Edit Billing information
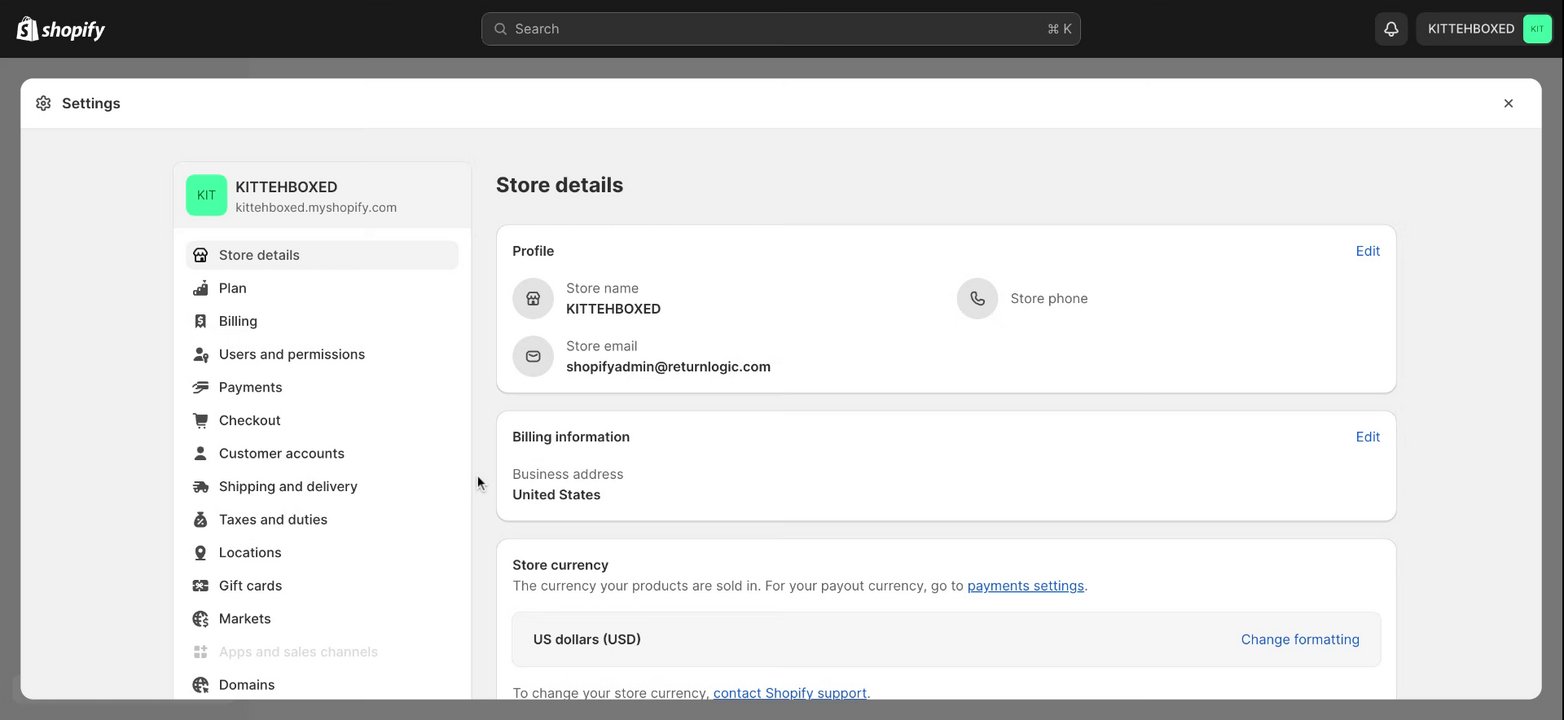The width and height of the screenshot is (1564, 720). click(1367, 437)
